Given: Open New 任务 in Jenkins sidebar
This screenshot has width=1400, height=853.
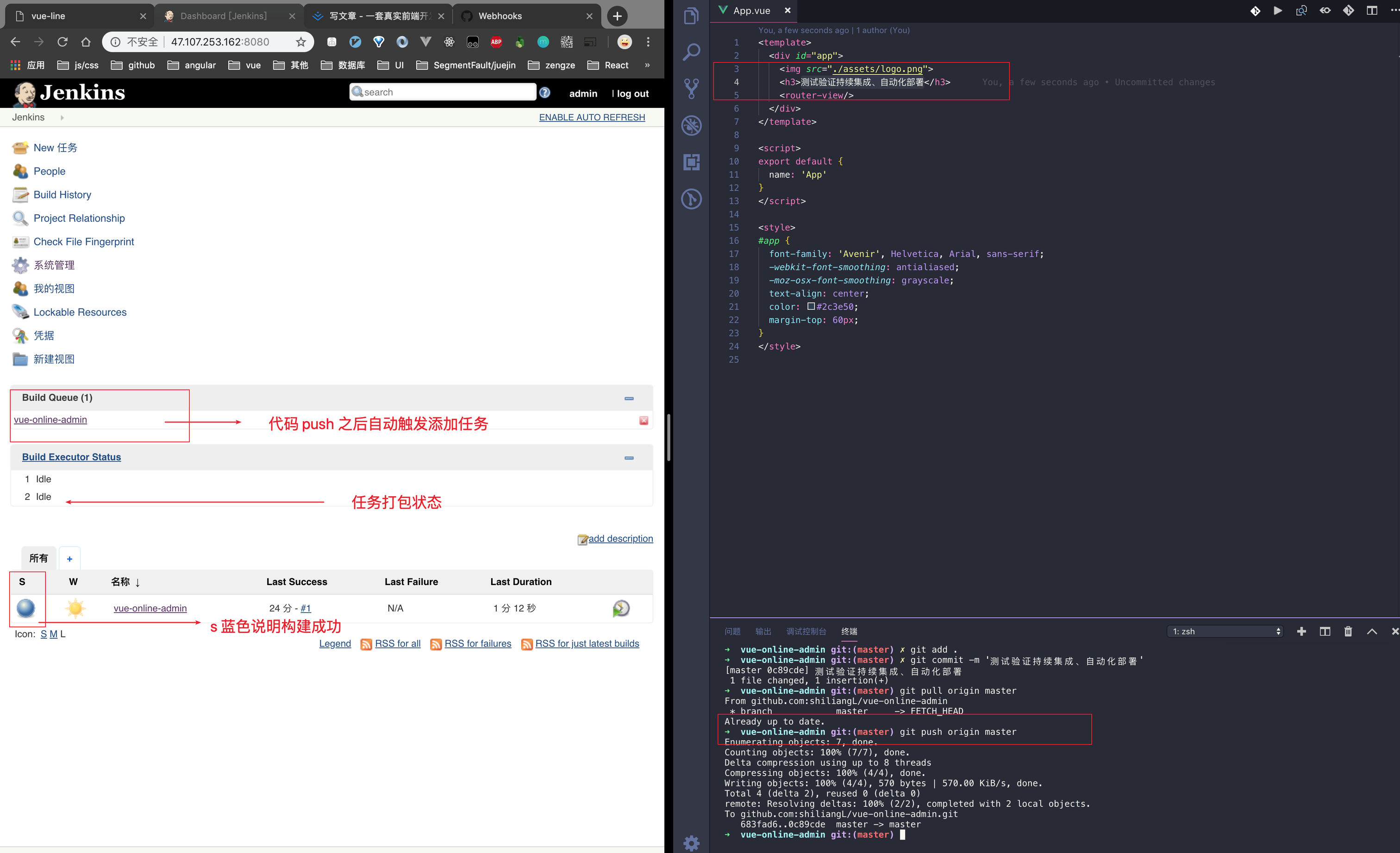Looking at the screenshot, I should click(55, 148).
